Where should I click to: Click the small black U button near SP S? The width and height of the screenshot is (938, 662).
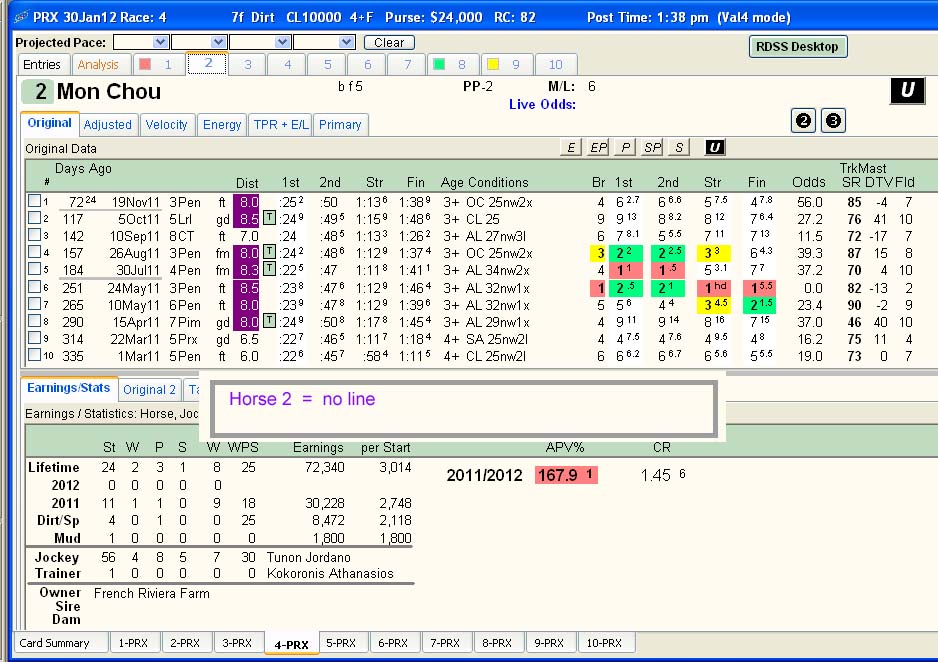(714, 147)
